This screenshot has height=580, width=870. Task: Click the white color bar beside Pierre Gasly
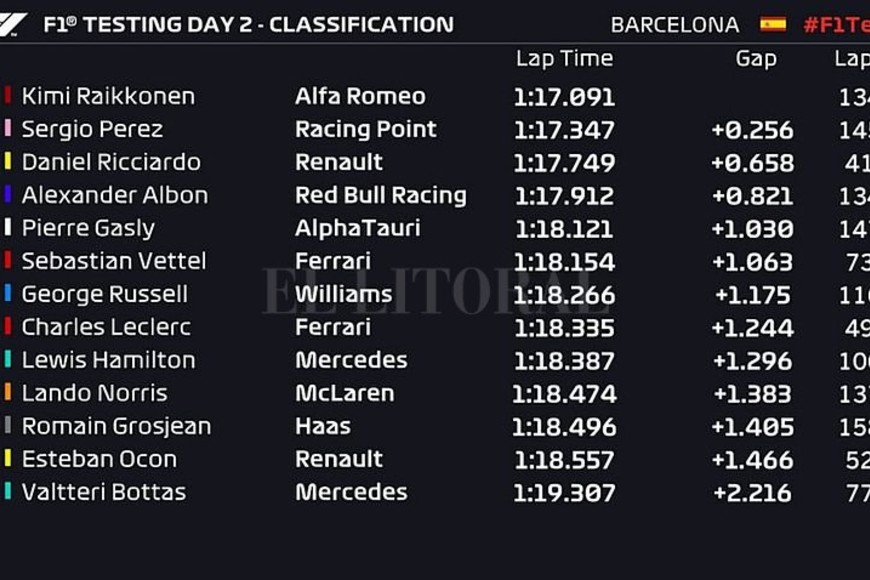pos(8,228)
